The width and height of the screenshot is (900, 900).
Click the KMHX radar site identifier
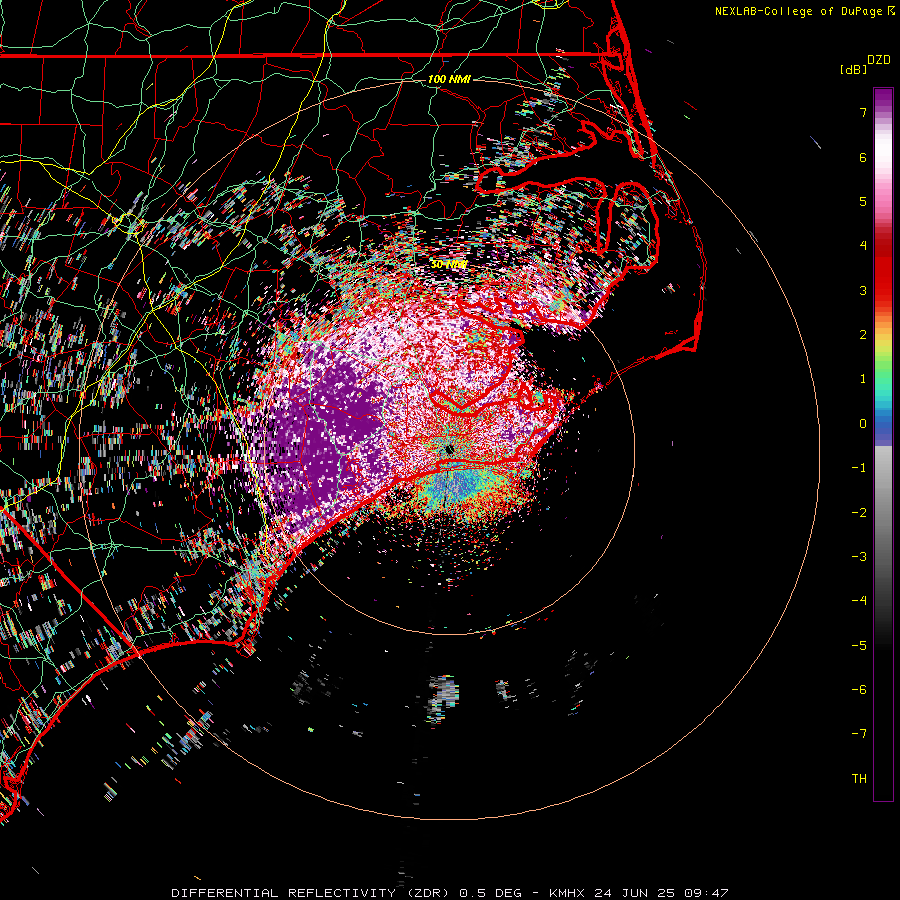click(567, 893)
